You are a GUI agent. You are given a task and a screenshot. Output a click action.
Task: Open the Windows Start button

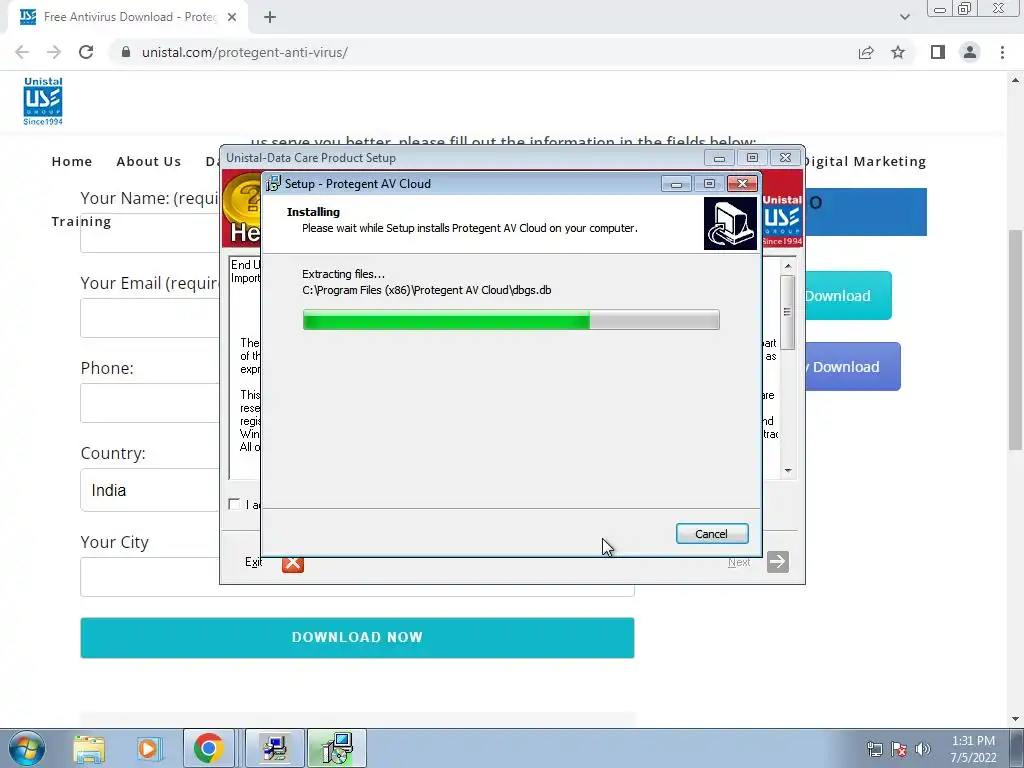click(x=27, y=748)
